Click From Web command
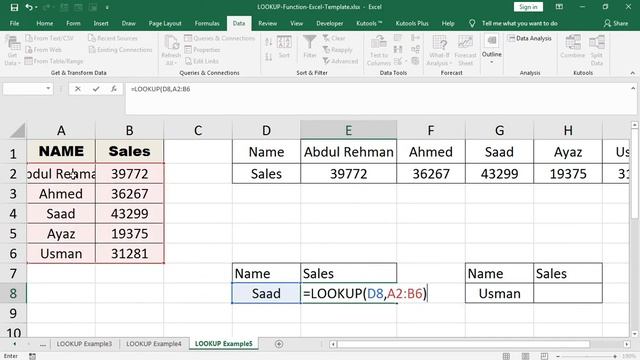Screen dimensions: 640x360 (x=44, y=49)
